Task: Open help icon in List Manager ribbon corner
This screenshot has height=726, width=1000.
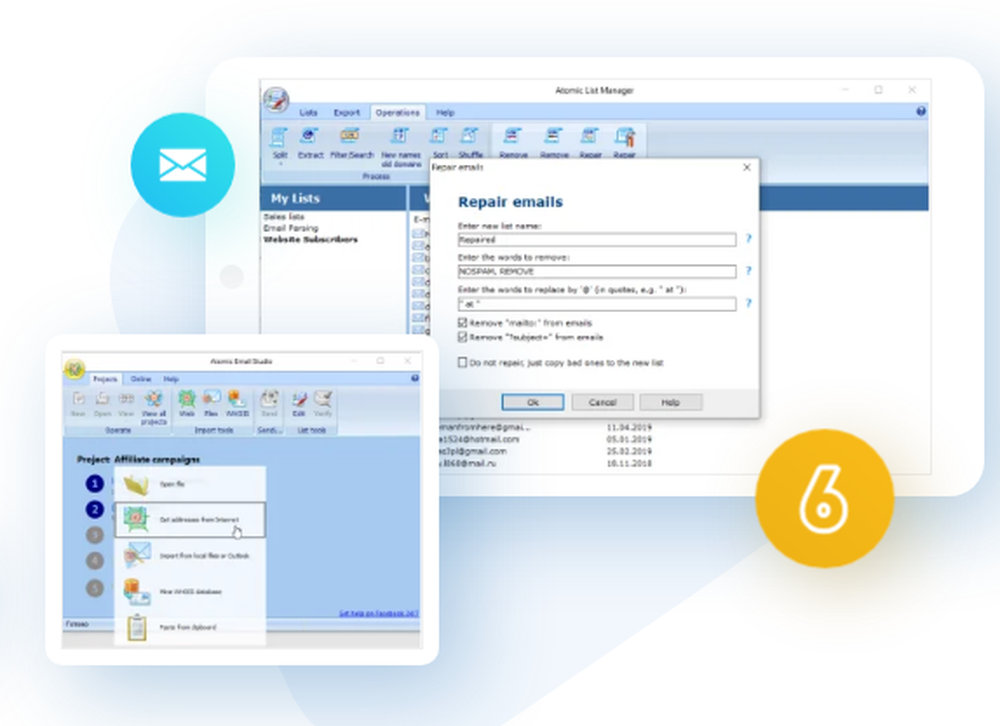Action: [x=921, y=112]
